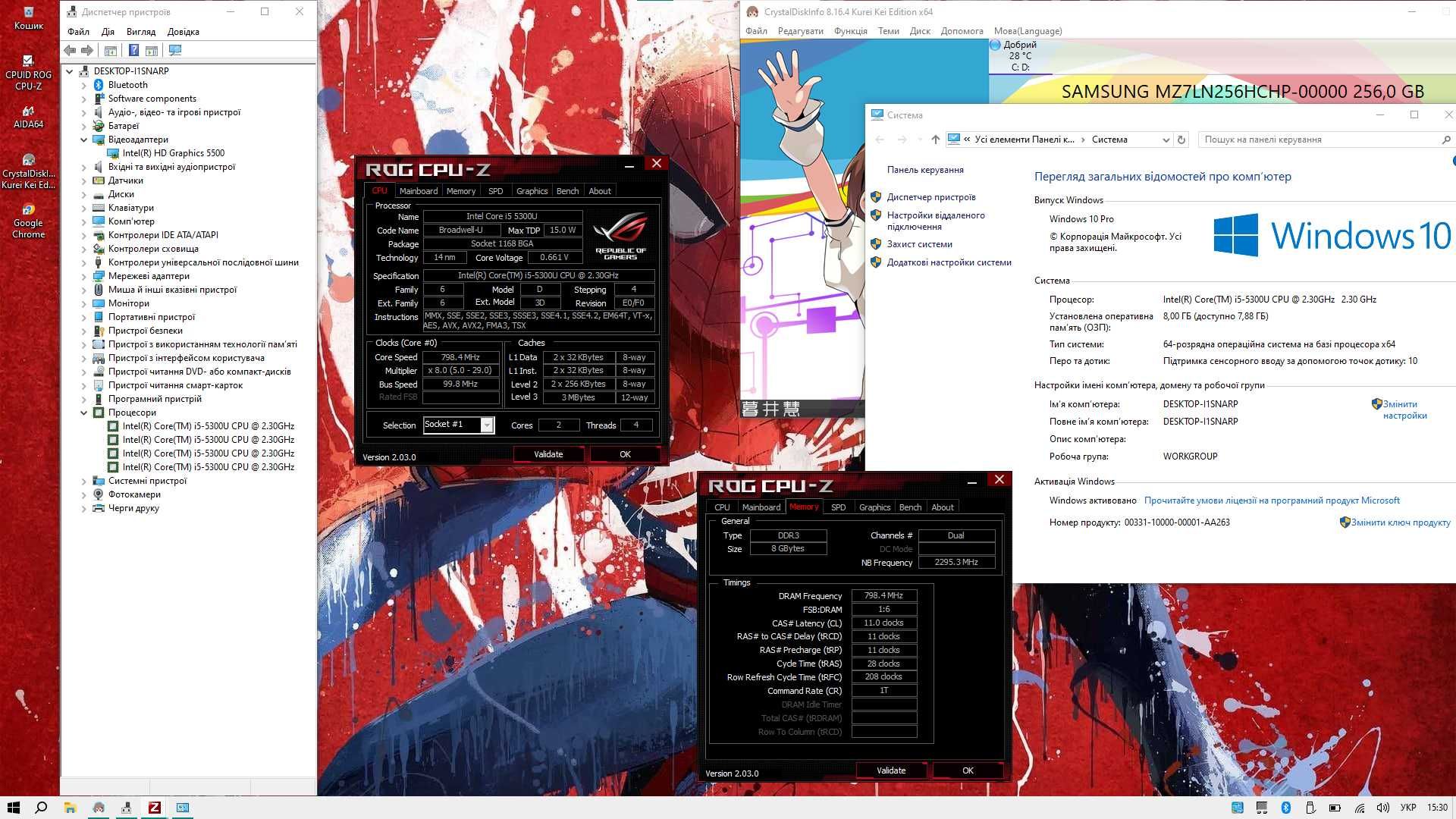1456x819 pixels.
Task: Open Додаткові настройки системи link
Action: [949, 262]
